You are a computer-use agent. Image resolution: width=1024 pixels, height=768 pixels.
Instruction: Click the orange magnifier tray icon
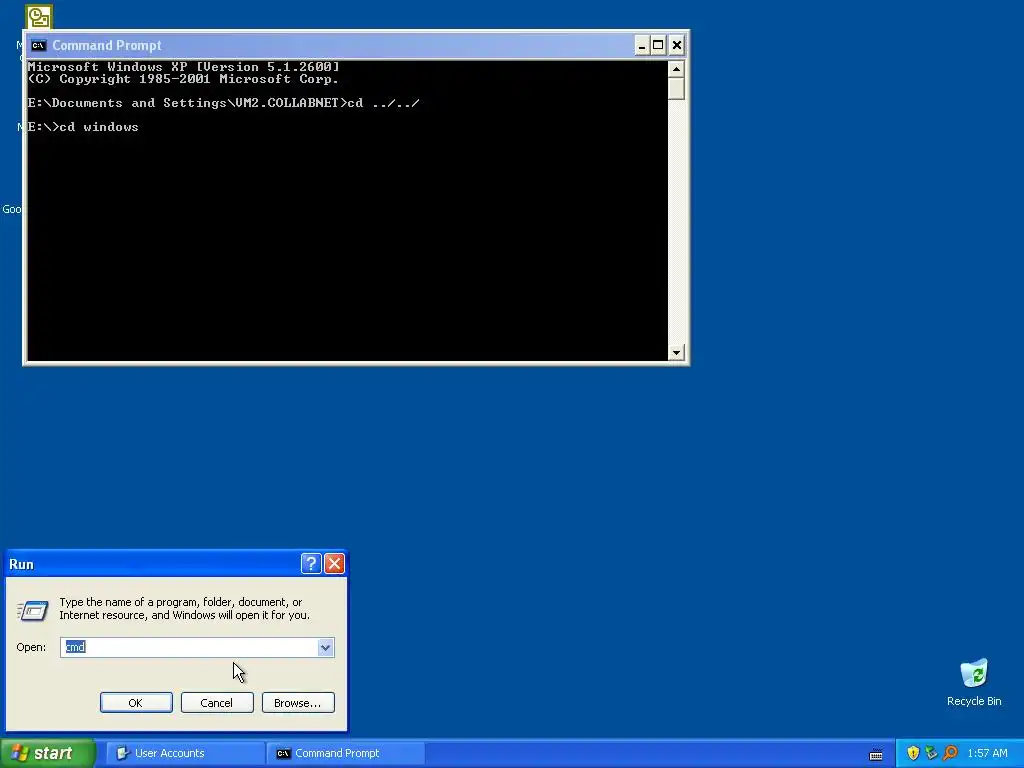pyautogui.click(x=950, y=753)
